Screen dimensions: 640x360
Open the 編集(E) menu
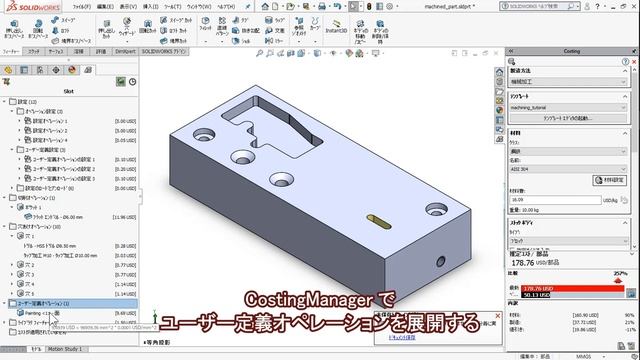(x=105, y=7)
